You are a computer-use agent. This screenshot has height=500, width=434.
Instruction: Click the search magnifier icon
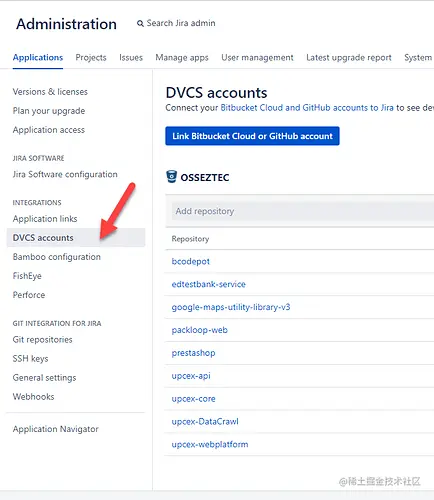[x=140, y=23]
